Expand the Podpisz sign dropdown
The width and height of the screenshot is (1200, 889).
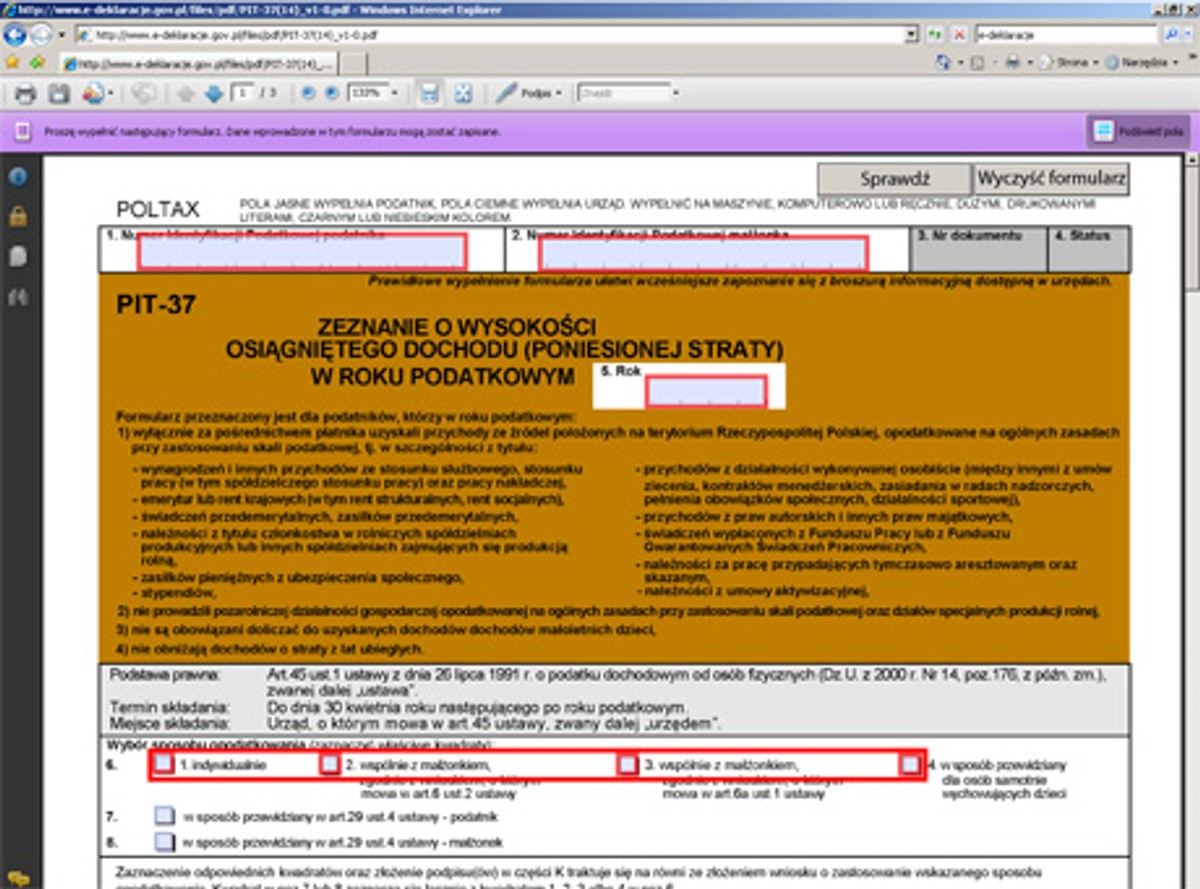pos(558,93)
